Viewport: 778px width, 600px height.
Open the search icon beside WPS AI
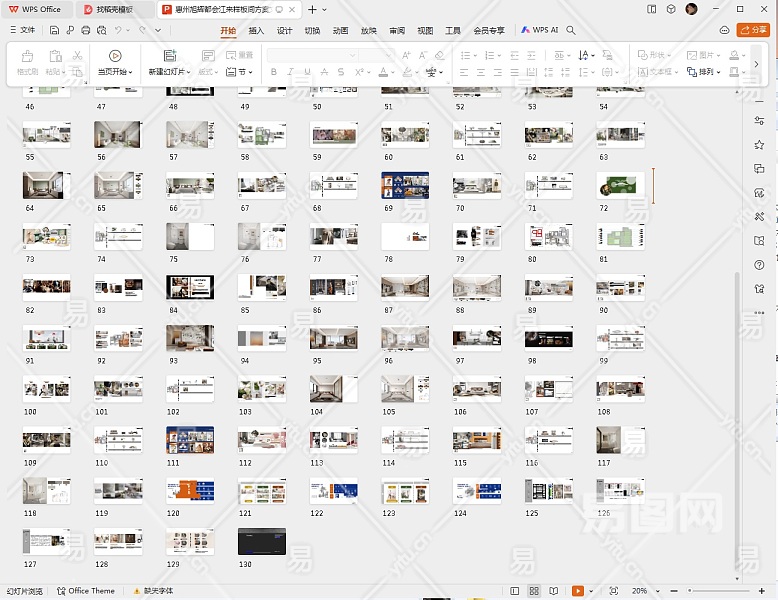click(x=571, y=30)
